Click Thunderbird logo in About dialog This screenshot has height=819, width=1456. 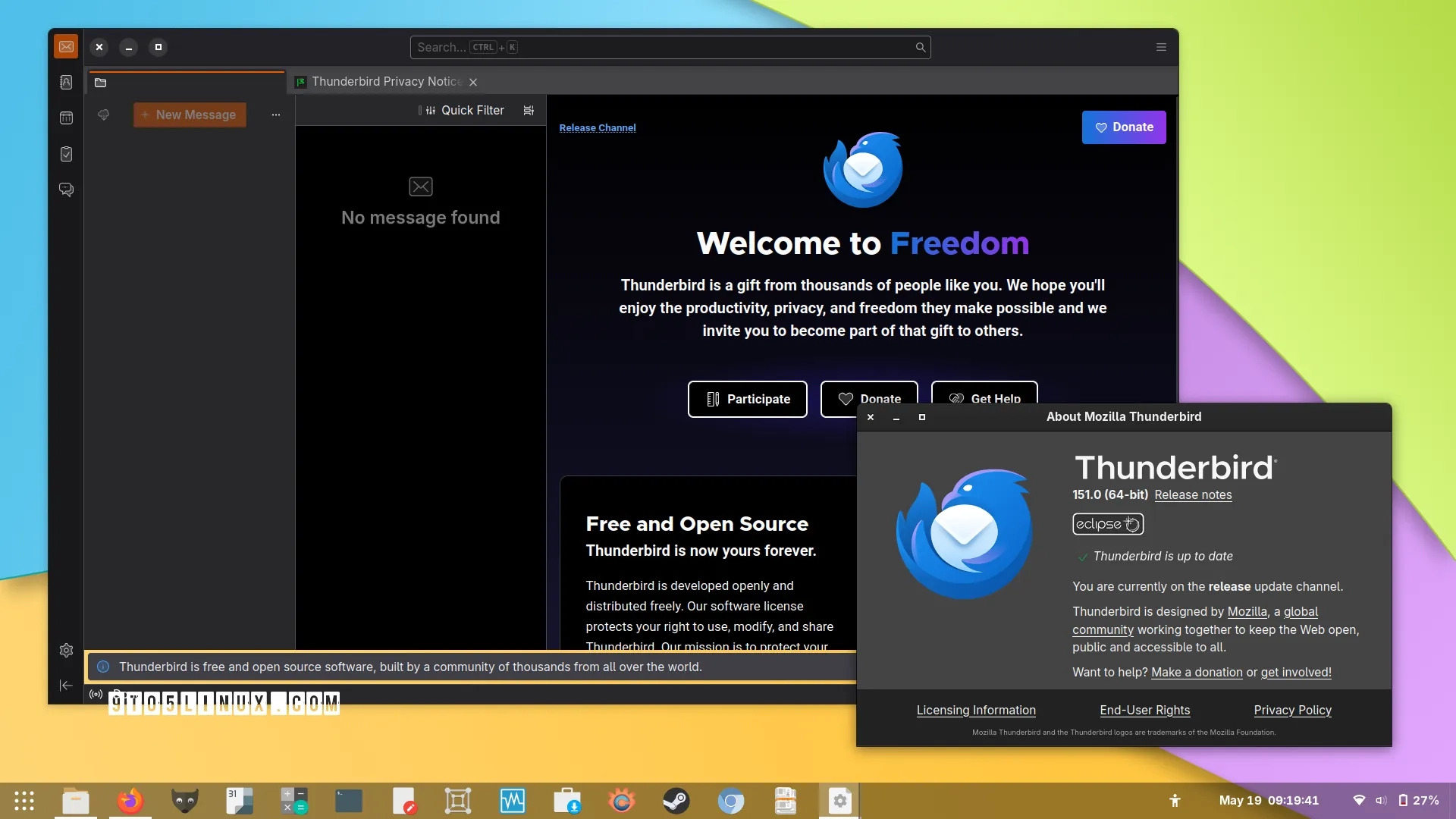tap(964, 534)
